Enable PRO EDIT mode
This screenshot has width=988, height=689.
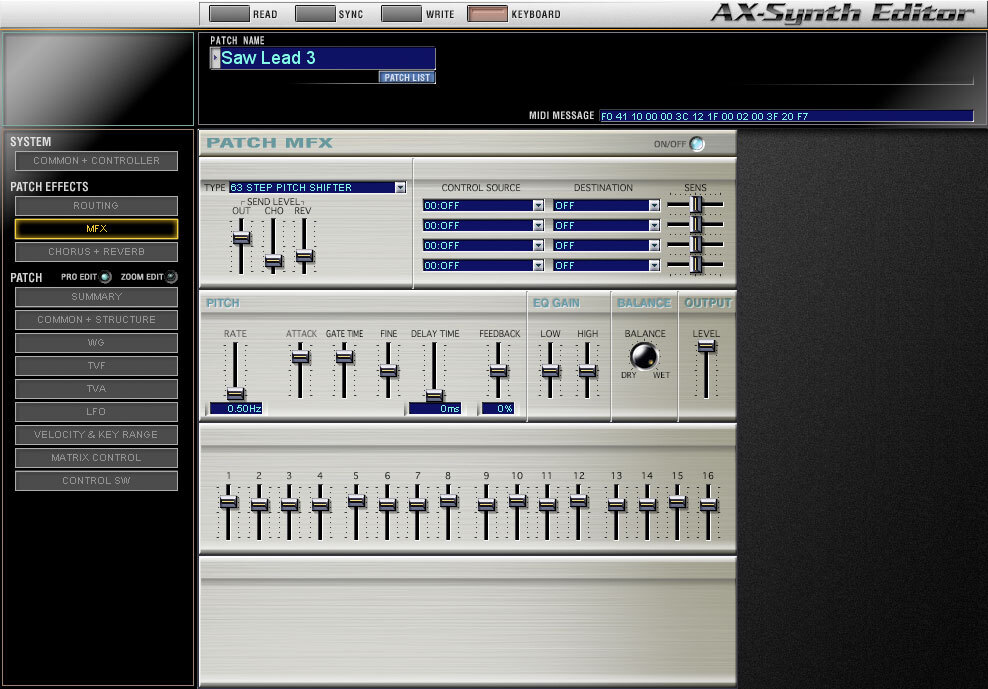click(x=106, y=277)
